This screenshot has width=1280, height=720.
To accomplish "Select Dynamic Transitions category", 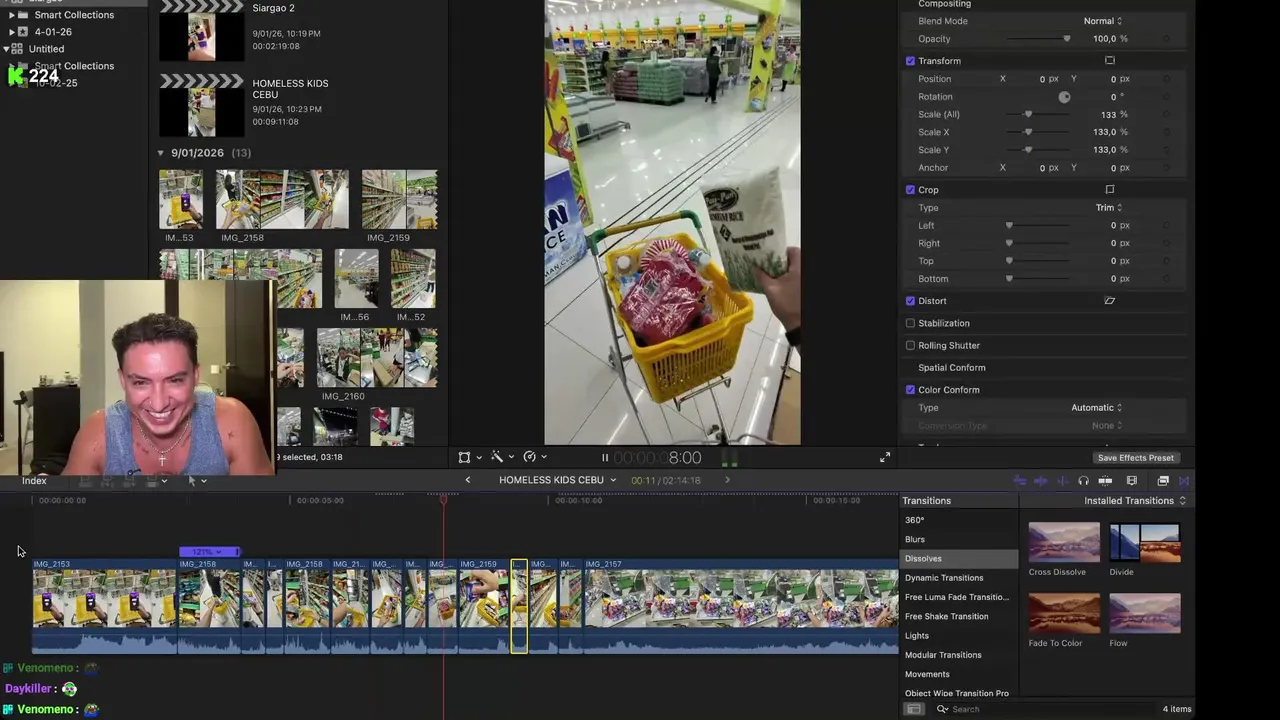I will [x=944, y=578].
